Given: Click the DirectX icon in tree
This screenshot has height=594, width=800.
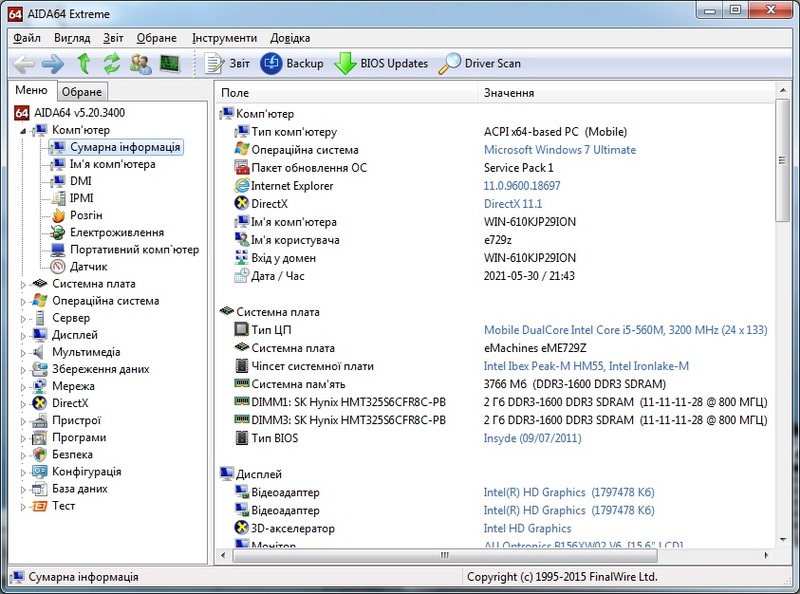Looking at the screenshot, I should tap(40, 403).
